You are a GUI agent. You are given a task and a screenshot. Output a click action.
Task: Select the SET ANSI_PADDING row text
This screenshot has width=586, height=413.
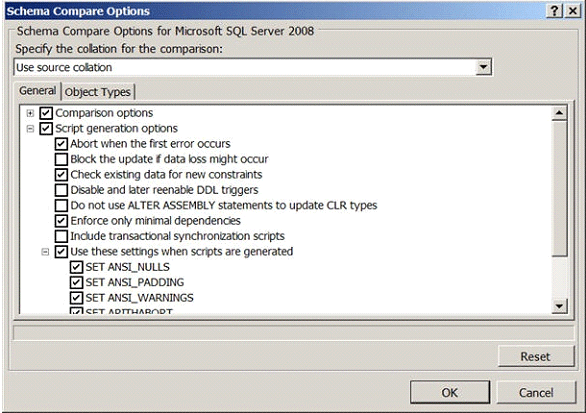[x=135, y=283]
